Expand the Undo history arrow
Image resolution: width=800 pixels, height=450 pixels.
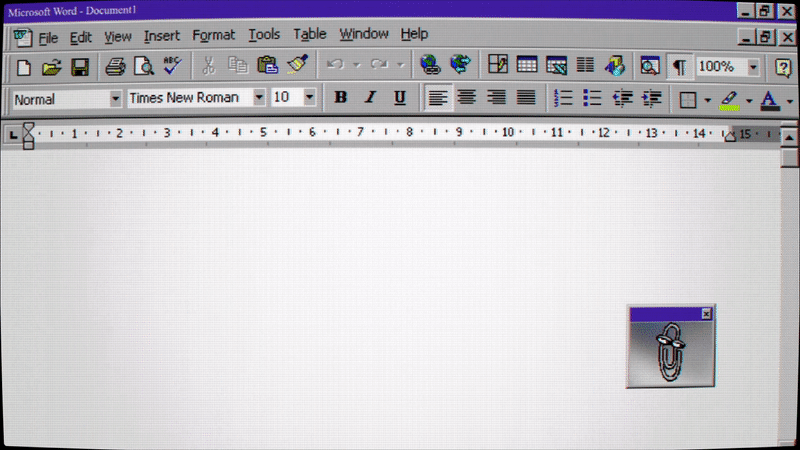(x=357, y=65)
